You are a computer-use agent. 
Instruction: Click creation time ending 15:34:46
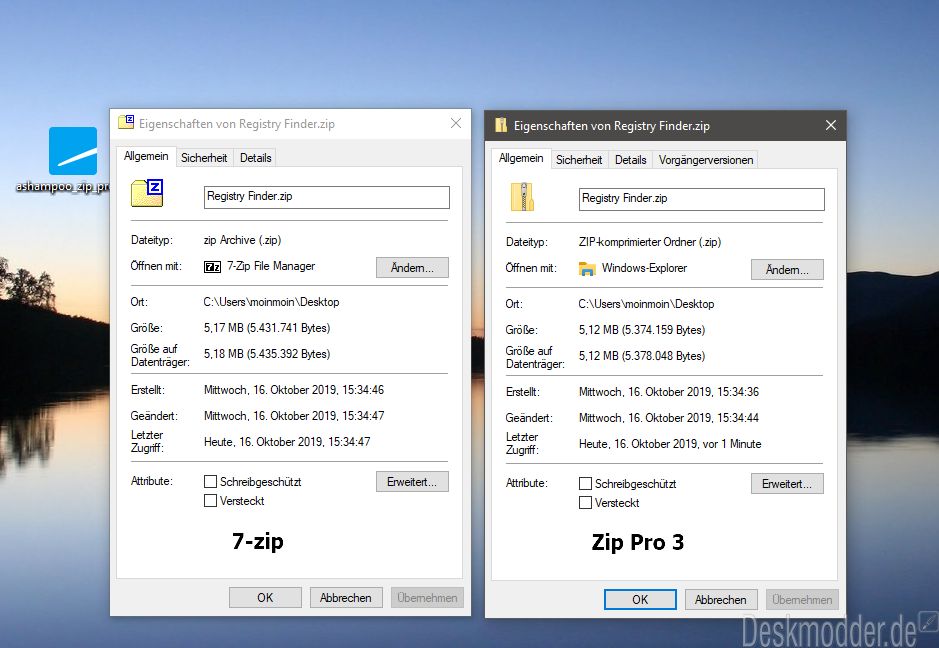click(x=293, y=390)
